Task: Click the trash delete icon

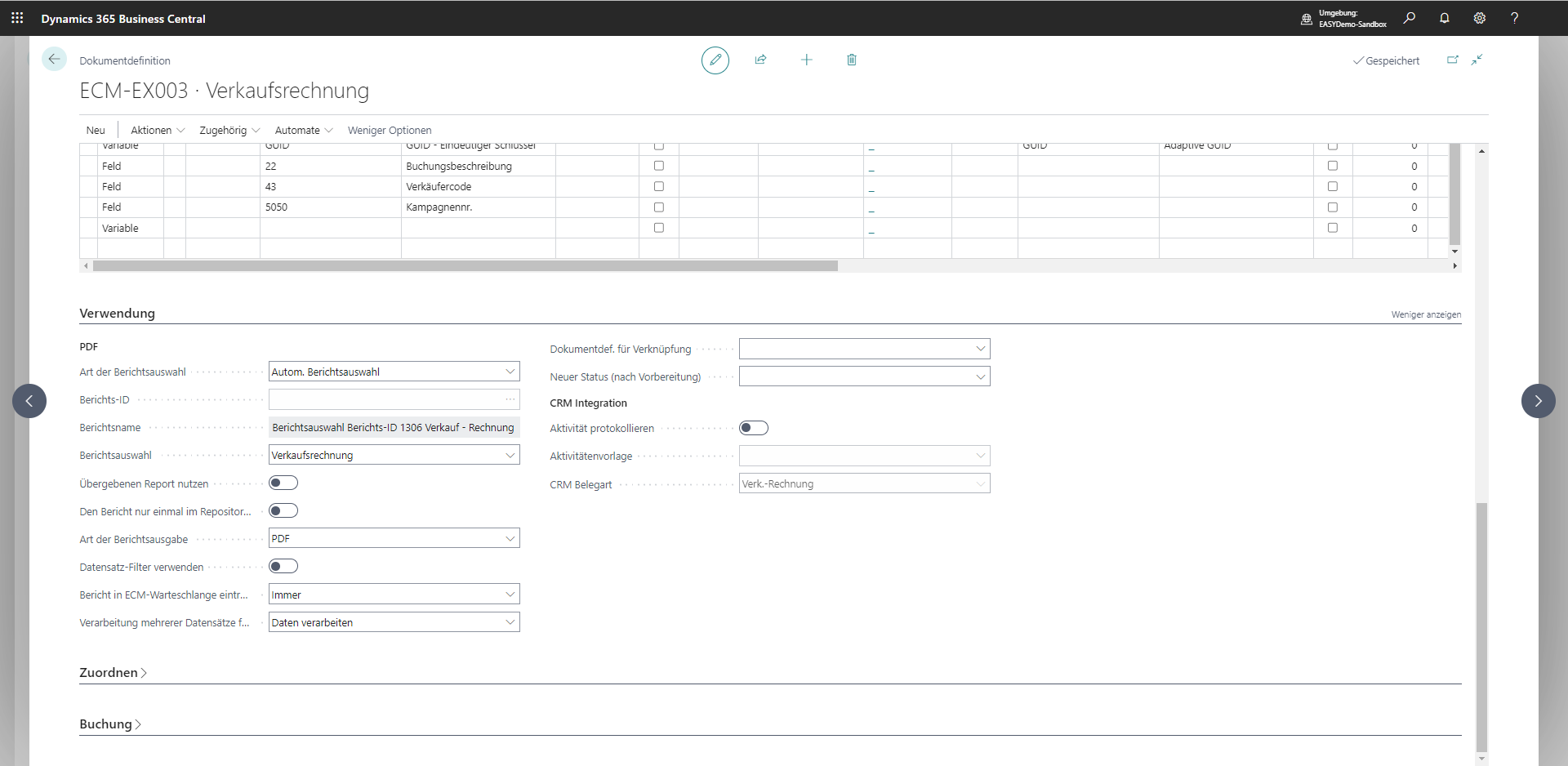Action: tap(852, 60)
